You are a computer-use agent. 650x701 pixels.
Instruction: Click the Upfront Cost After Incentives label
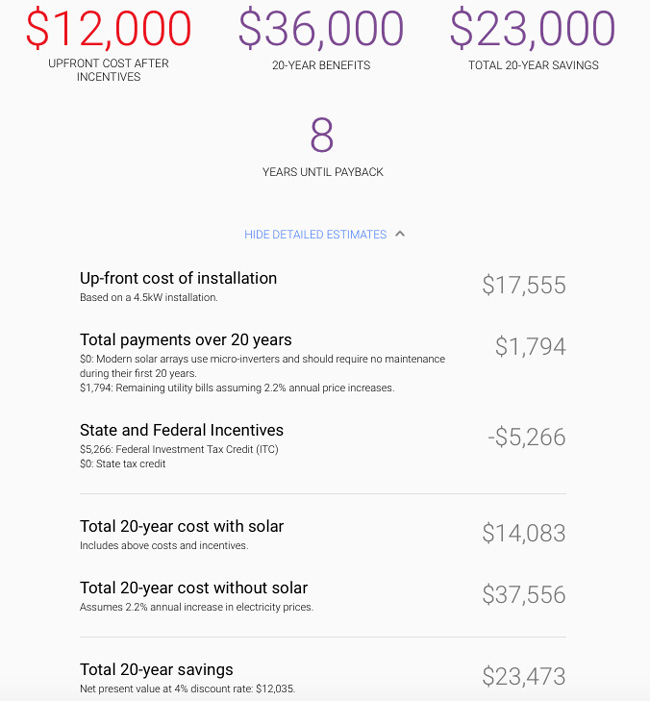coord(109,70)
